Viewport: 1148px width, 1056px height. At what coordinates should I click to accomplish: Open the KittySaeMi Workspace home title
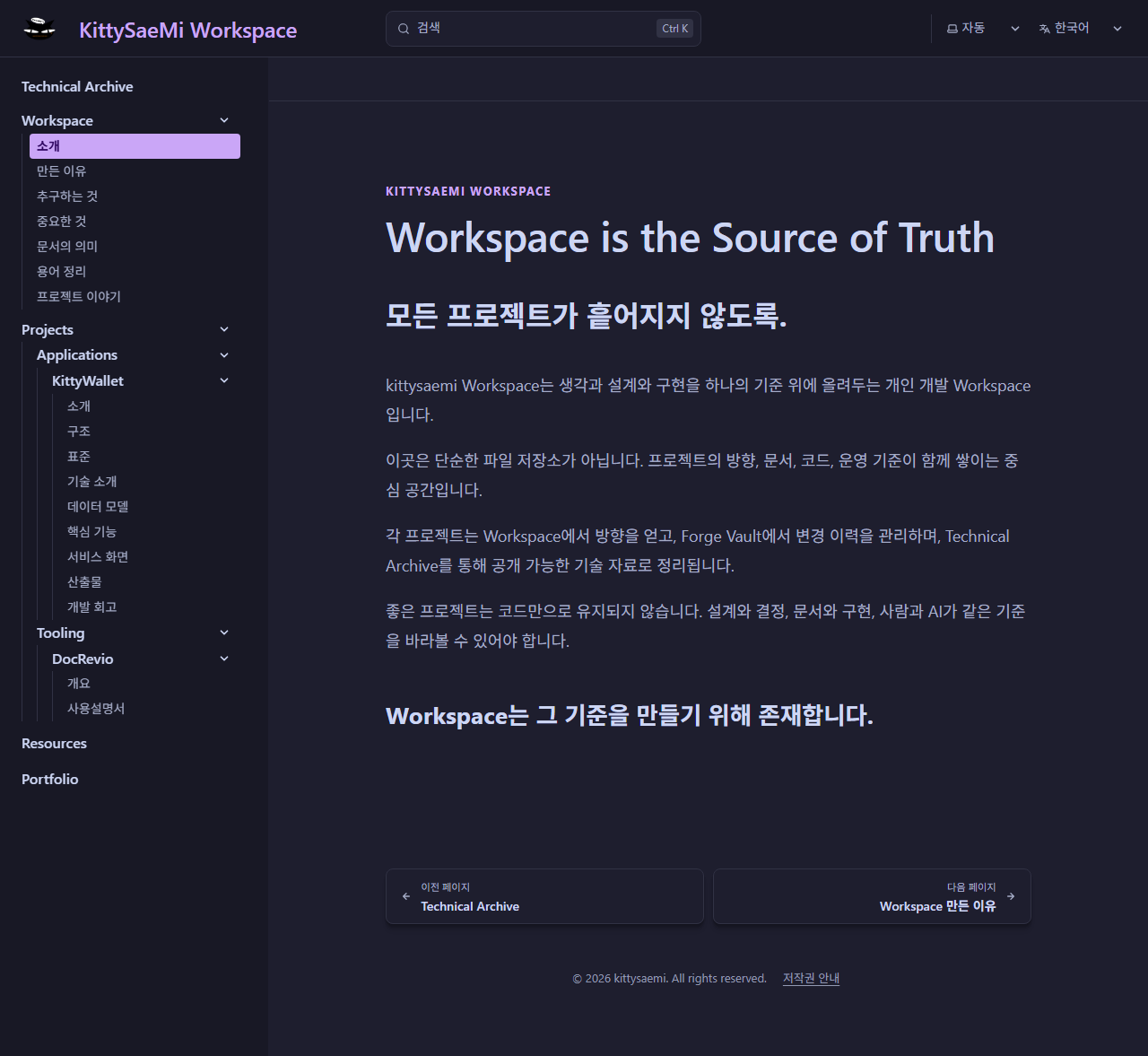187,30
